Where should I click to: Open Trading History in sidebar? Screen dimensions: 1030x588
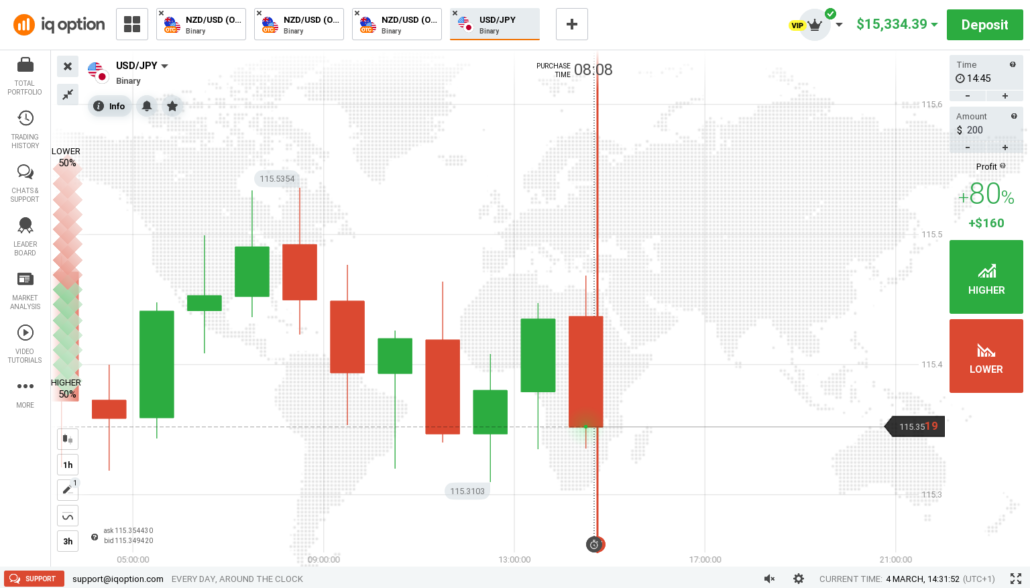[x=25, y=119]
